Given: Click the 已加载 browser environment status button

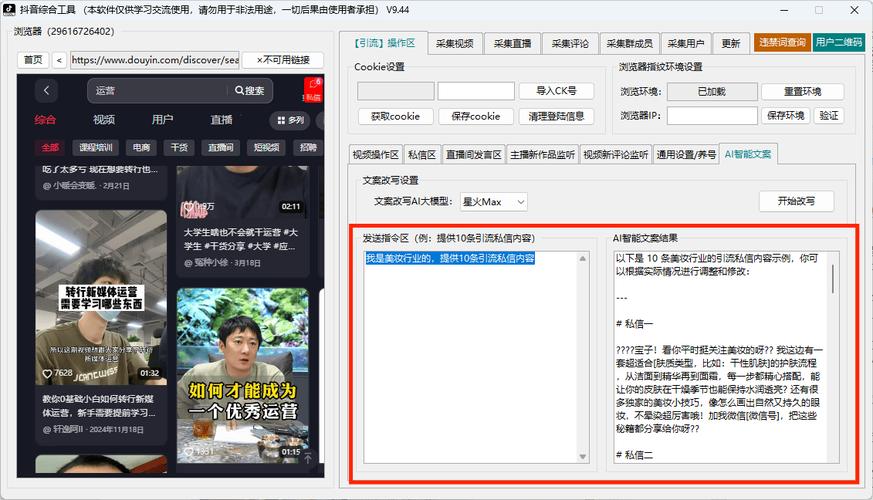Looking at the screenshot, I should coord(712,91).
